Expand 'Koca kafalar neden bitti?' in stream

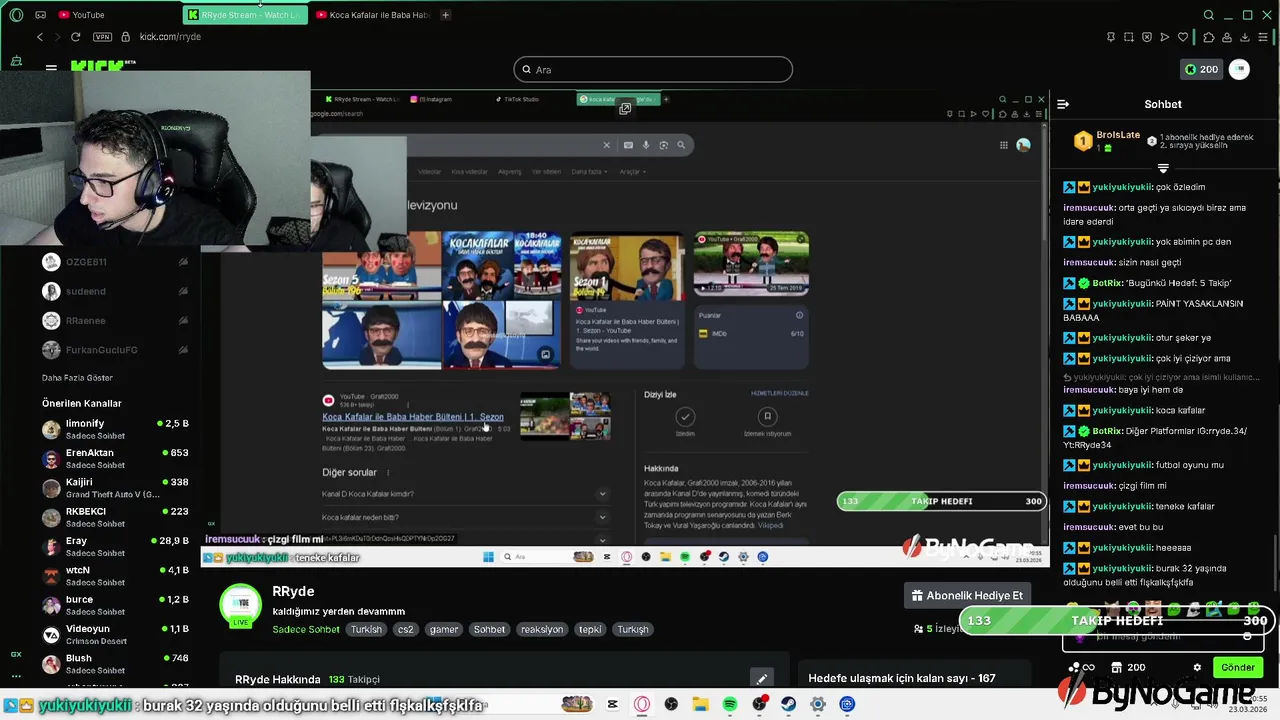tap(465, 517)
